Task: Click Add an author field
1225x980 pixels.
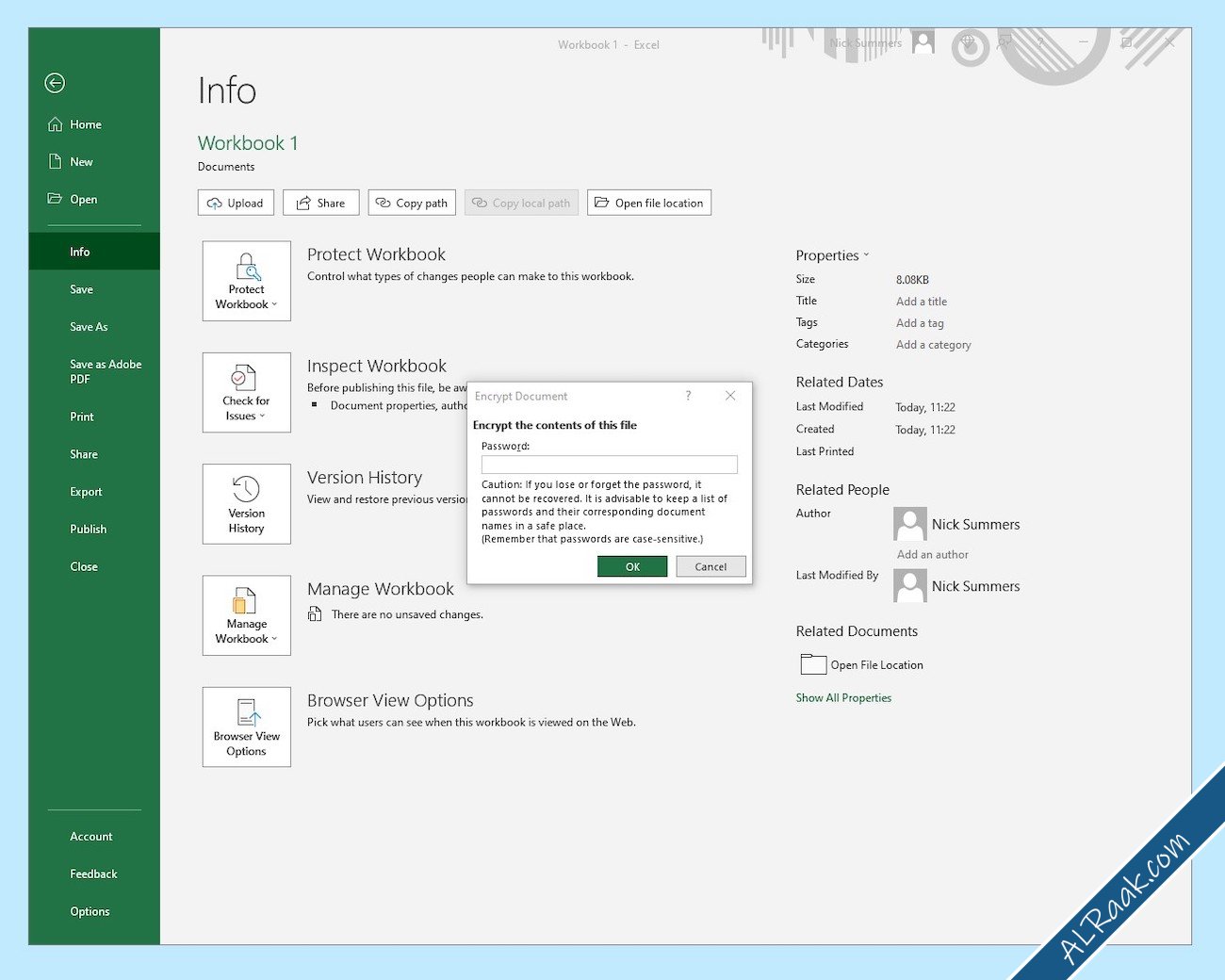Action: coord(932,555)
